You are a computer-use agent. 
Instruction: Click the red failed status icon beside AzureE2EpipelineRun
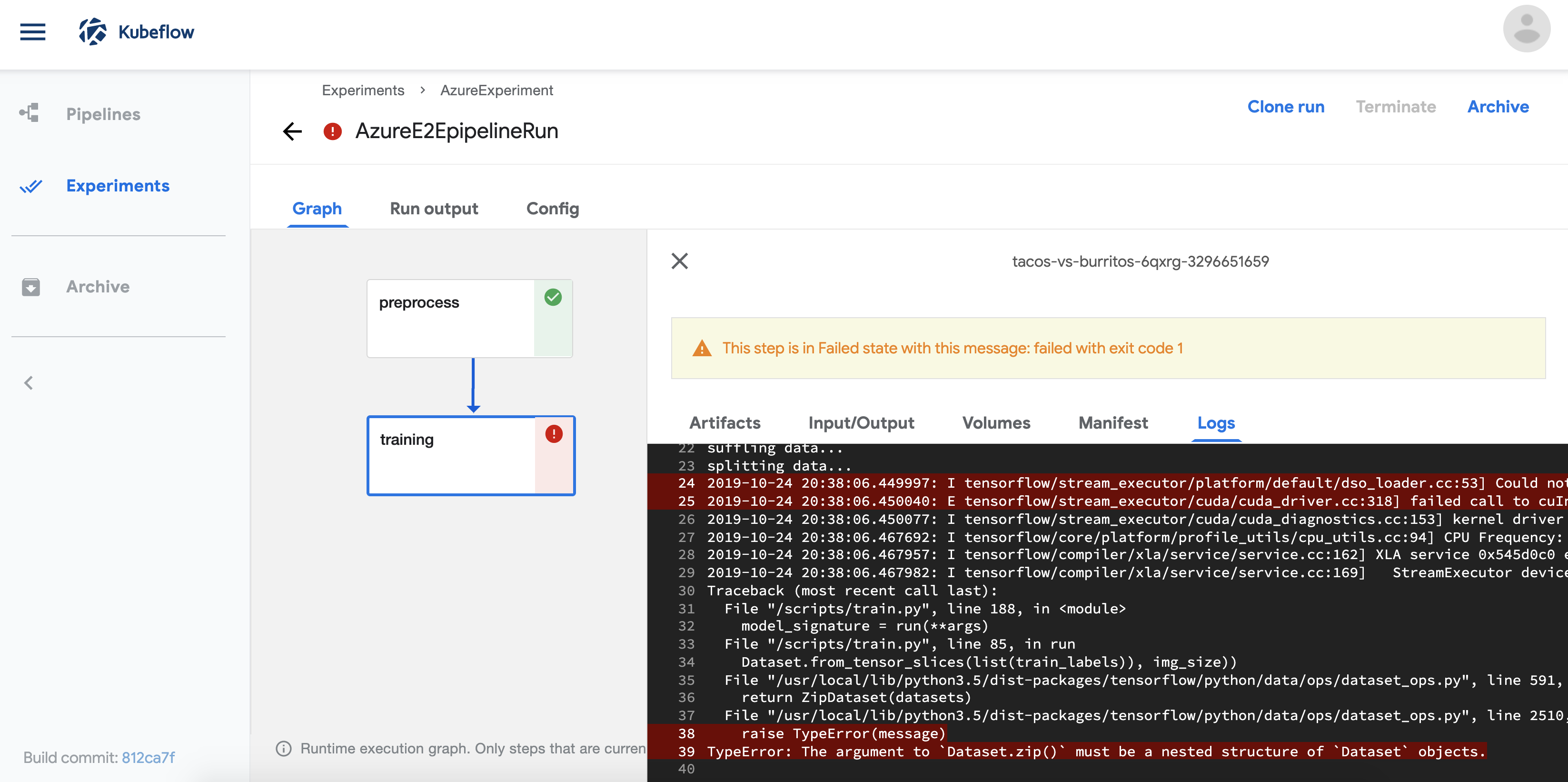(x=332, y=131)
